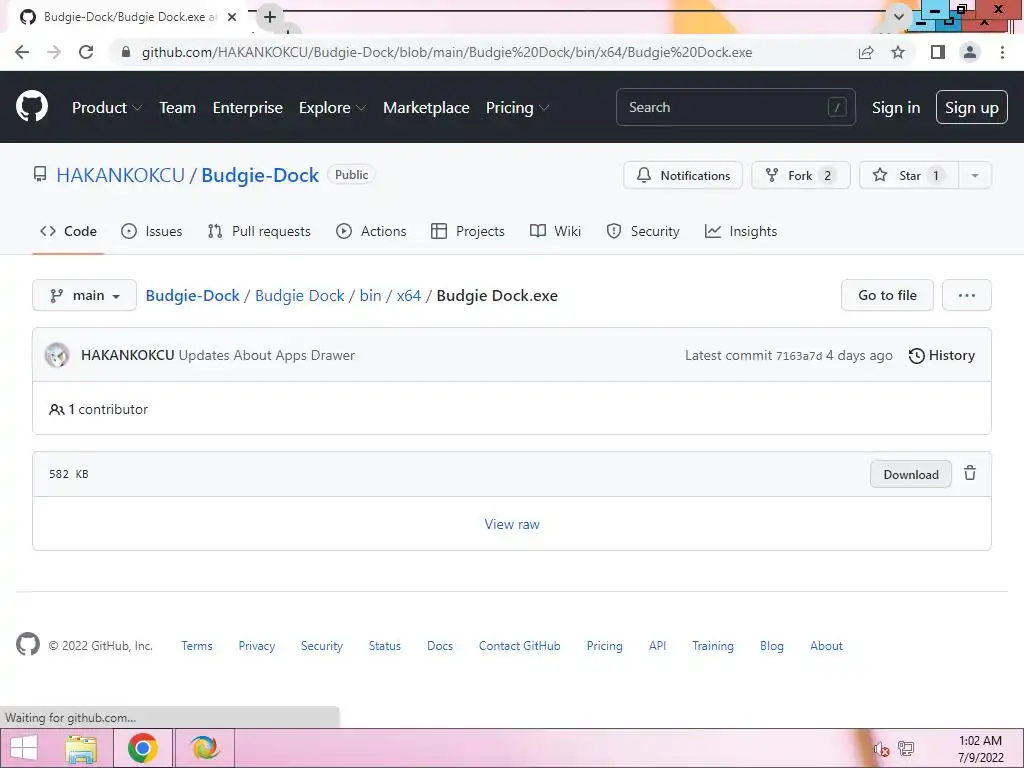Click the share page icon in address bar
The image size is (1024, 768).
point(866,52)
